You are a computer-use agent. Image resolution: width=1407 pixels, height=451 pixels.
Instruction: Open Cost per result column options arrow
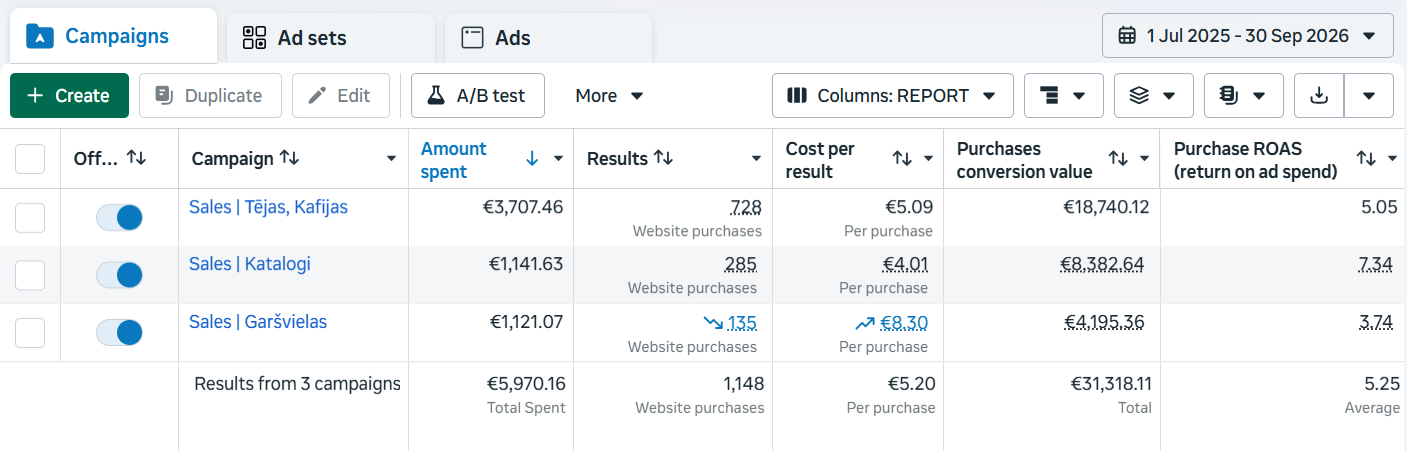(x=928, y=159)
